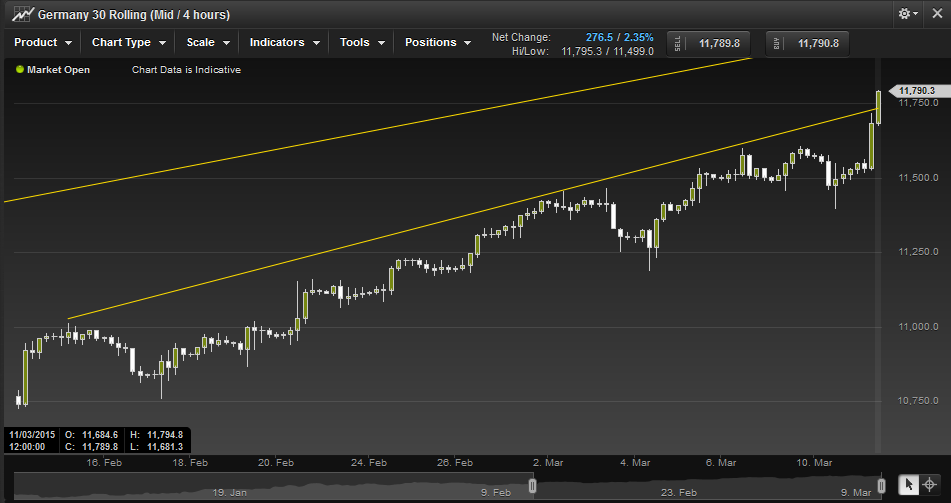Open the Indicators menu
This screenshot has width=951, height=503.
[284, 42]
